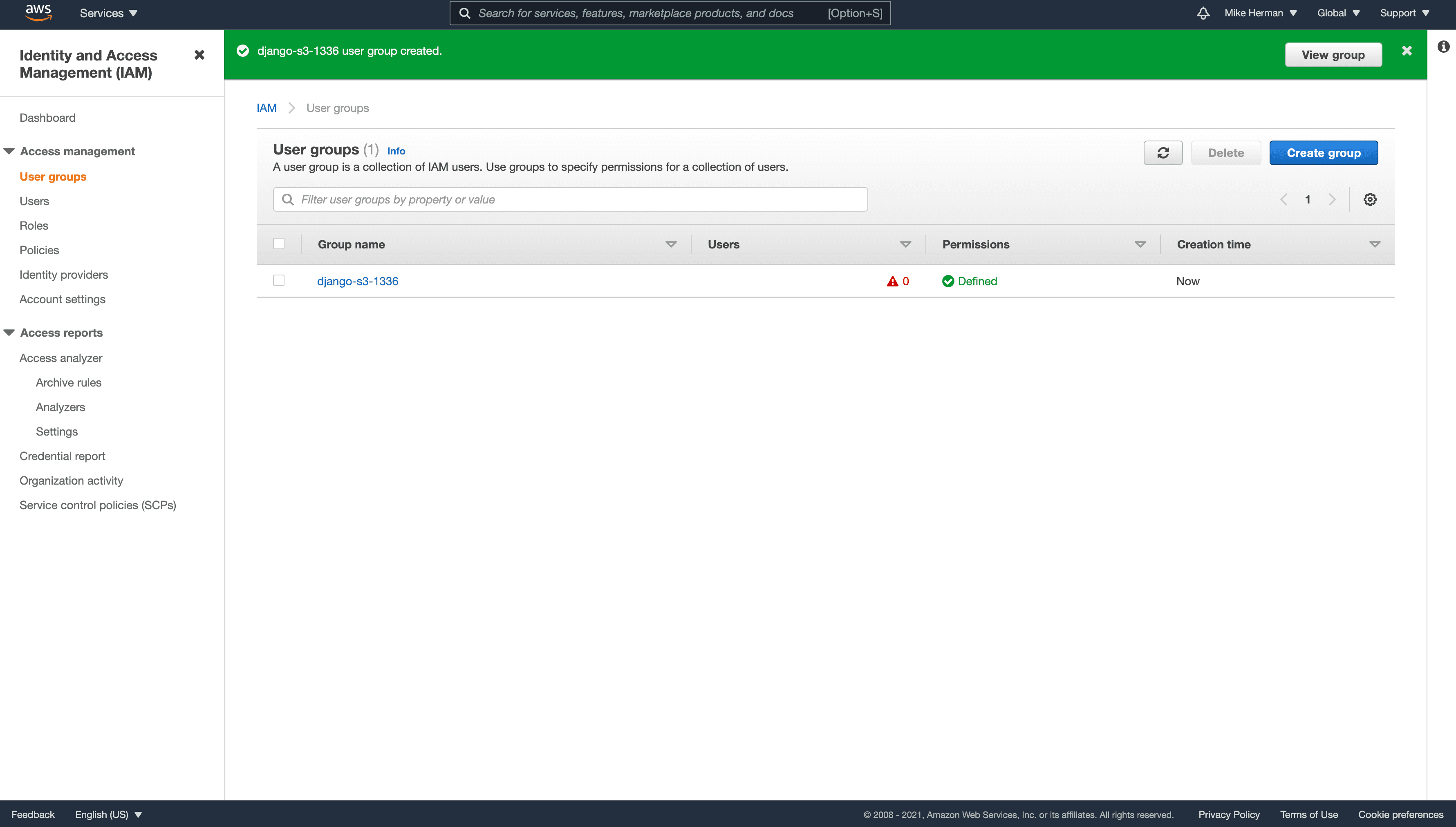Click page number 1 in pagination
Screen dimensions: 1456x827
1308,199
